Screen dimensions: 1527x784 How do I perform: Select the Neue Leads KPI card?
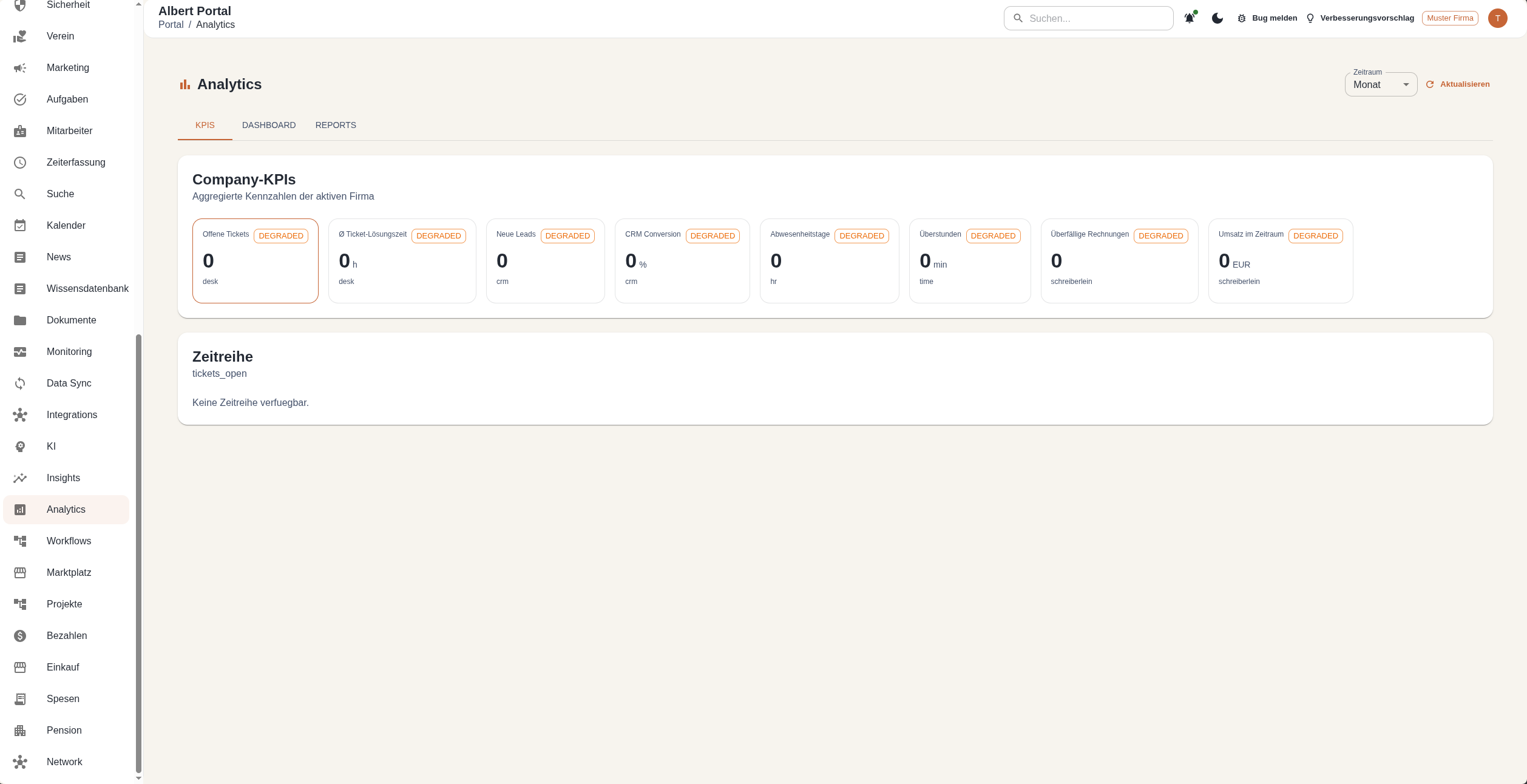[546, 261]
